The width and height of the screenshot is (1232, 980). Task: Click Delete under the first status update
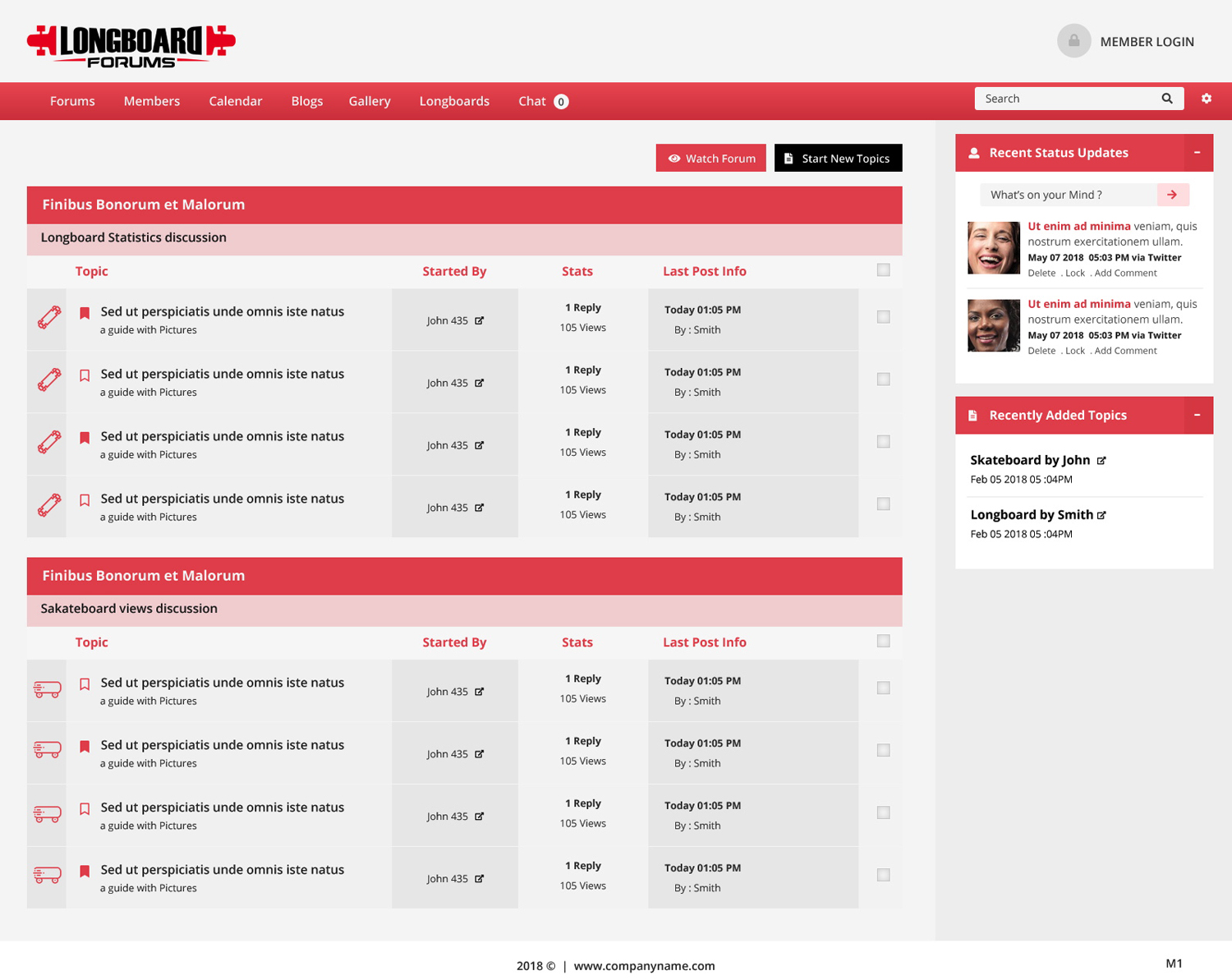(x=1041, y=274)
